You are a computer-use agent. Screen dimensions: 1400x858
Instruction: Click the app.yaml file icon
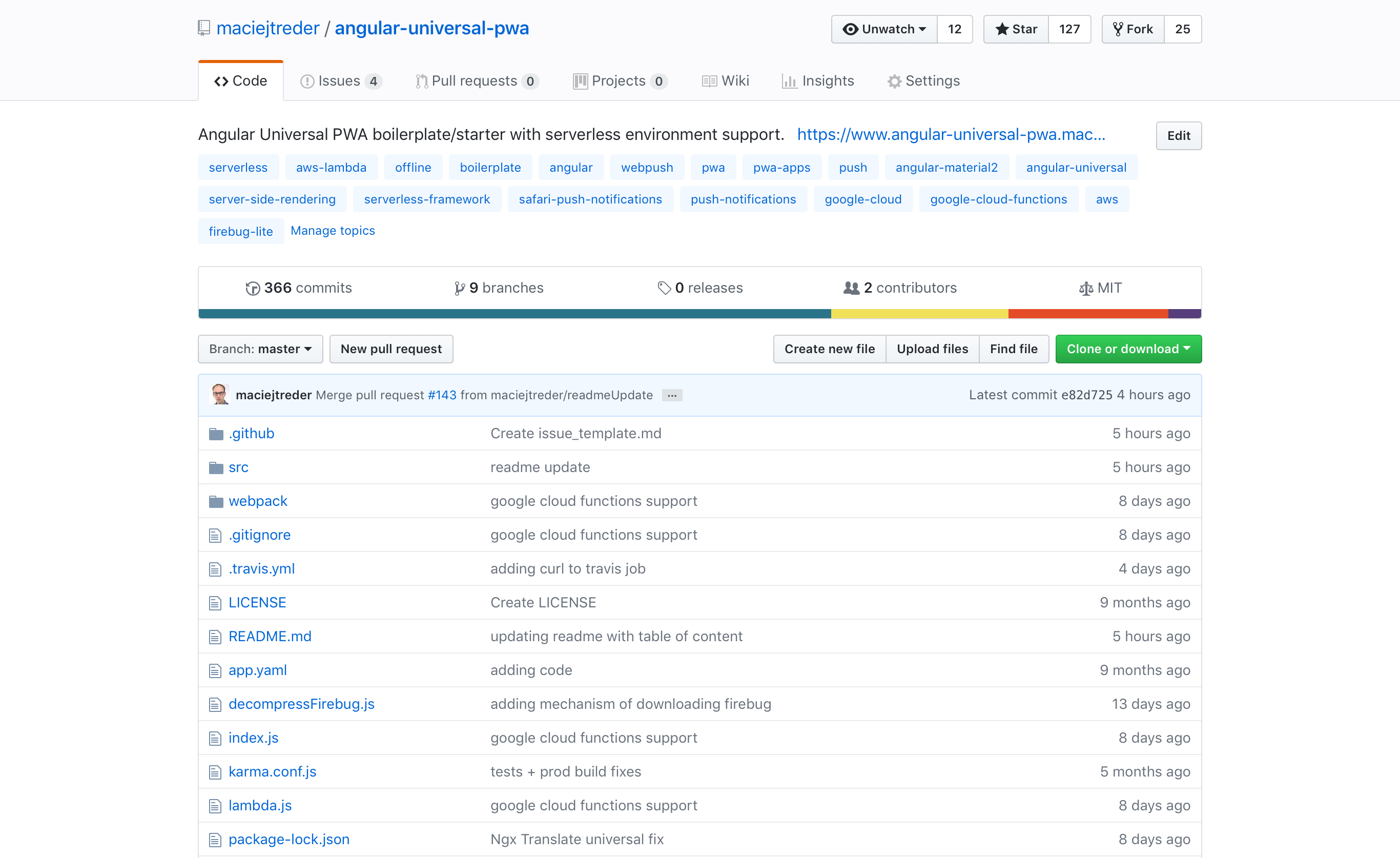coord(215,670)
